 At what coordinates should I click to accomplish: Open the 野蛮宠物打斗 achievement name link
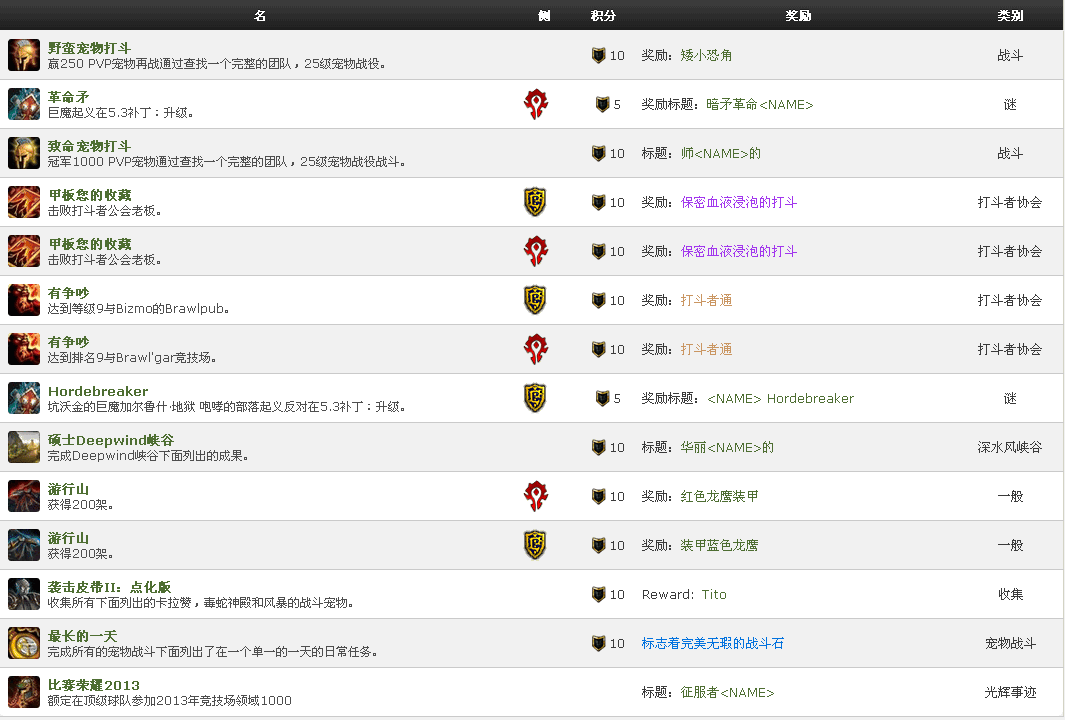[x=90, y=48]
